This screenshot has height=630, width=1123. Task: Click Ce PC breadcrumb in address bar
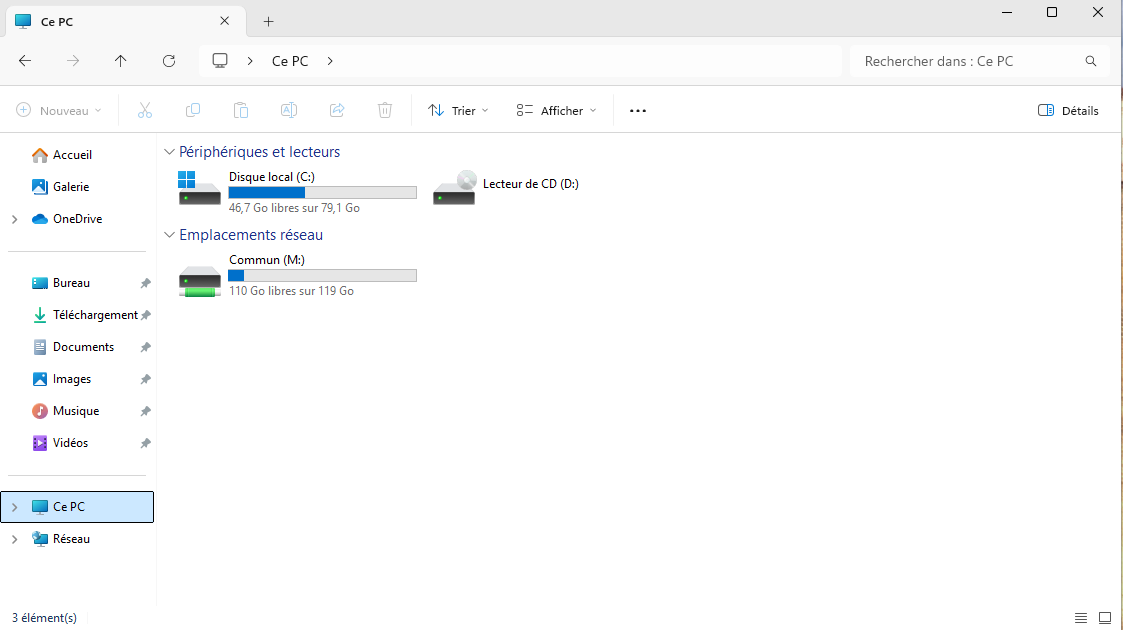(x=290, y=61)
